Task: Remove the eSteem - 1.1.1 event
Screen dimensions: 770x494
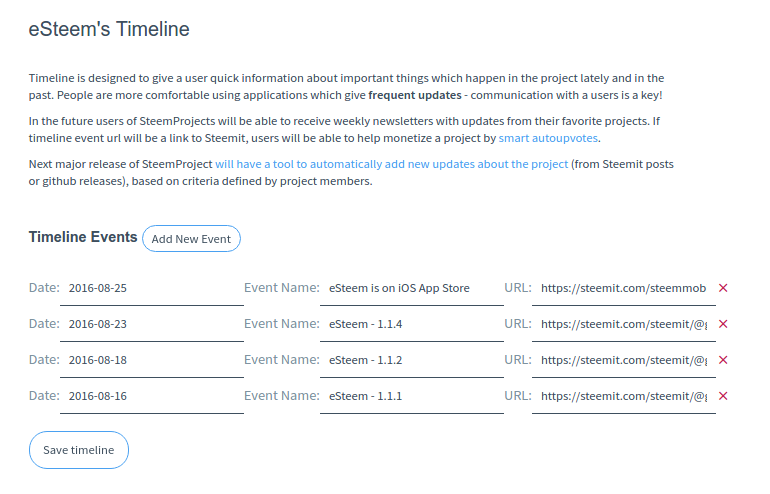Action: (x=723, y=396)
